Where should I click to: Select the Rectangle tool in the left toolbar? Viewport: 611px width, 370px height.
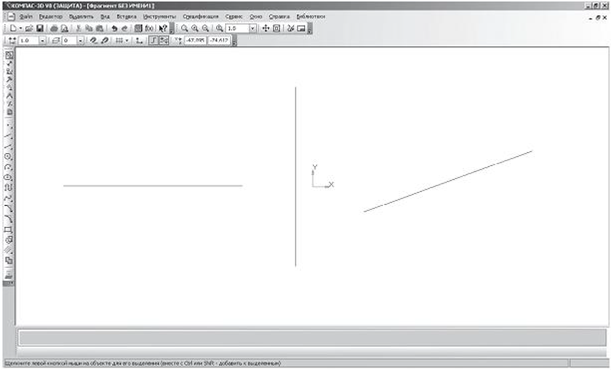pyautogui.click(x=9, y=229)
